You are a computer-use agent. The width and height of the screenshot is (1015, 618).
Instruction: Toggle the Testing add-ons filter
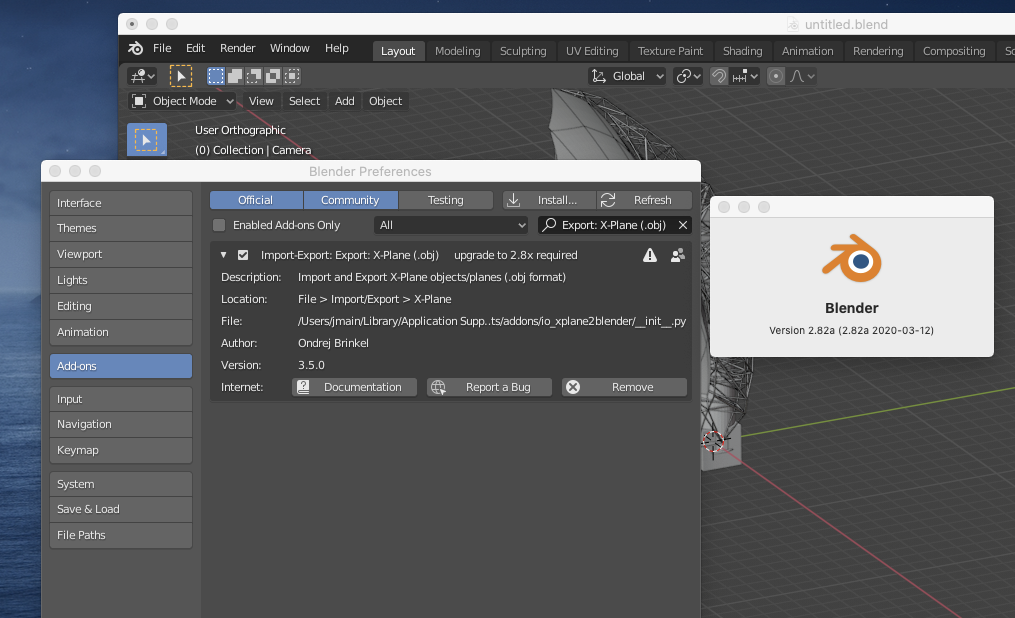445,200
